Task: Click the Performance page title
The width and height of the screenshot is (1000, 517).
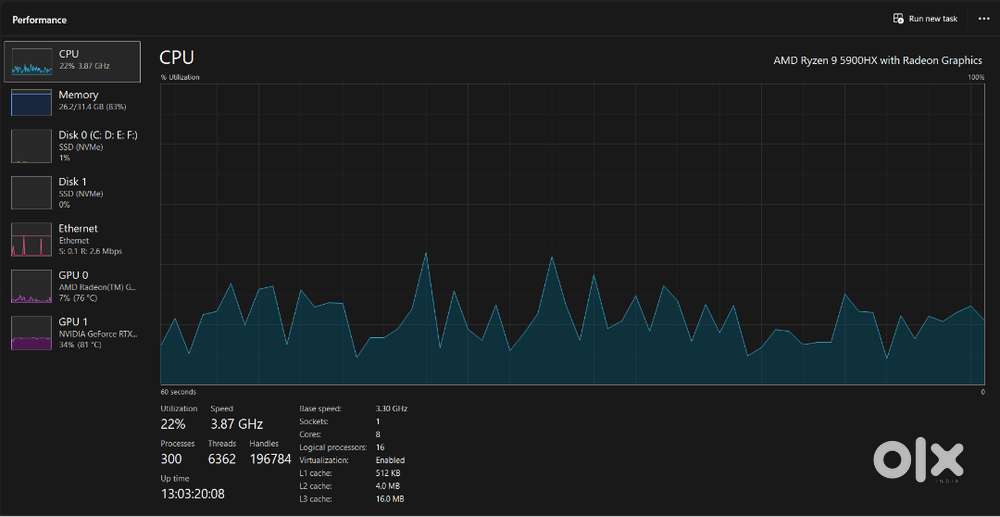Action: [39, 19]
